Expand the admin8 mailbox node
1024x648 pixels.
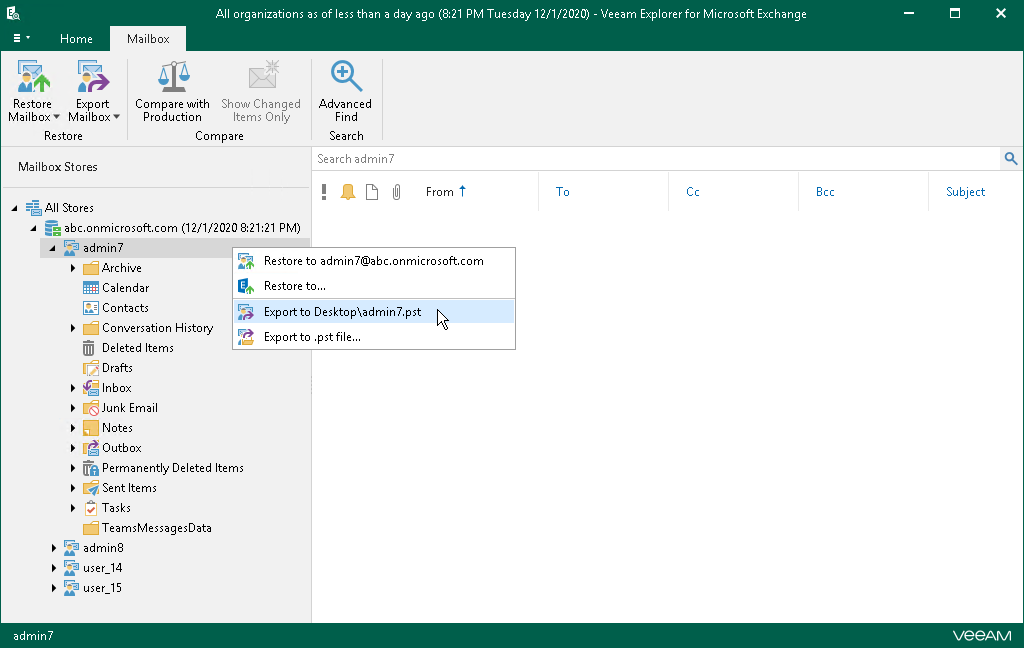(x=54, y=548)
